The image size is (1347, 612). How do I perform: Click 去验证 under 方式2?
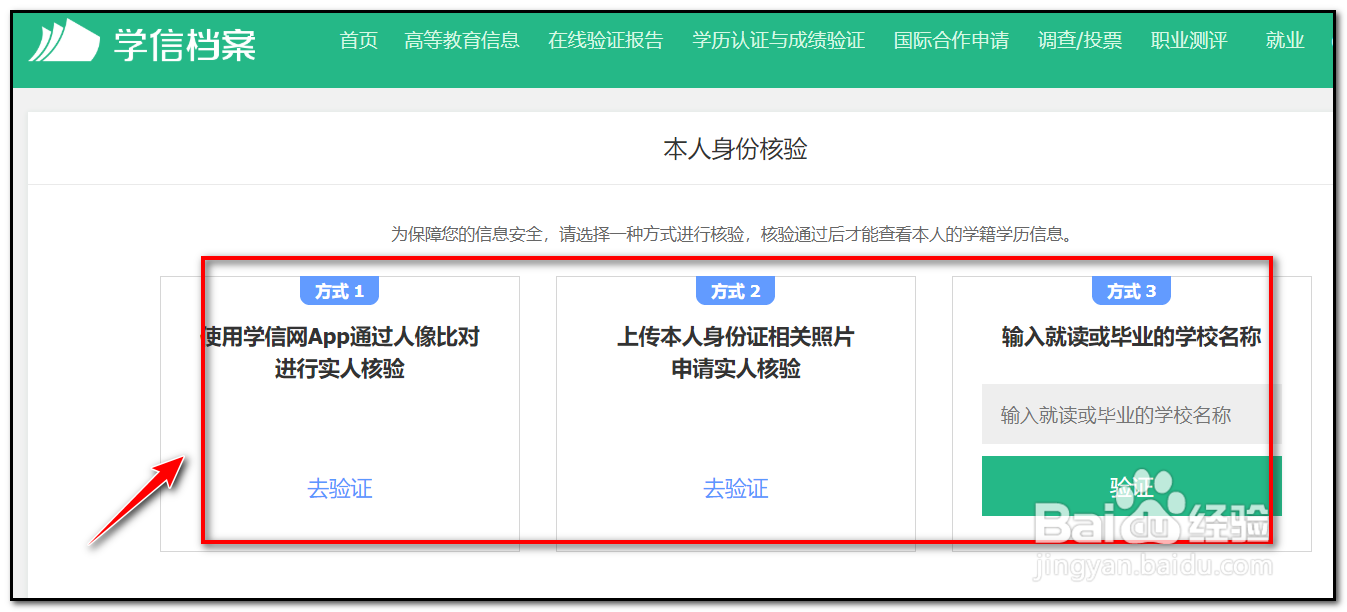tap(735, 489)
